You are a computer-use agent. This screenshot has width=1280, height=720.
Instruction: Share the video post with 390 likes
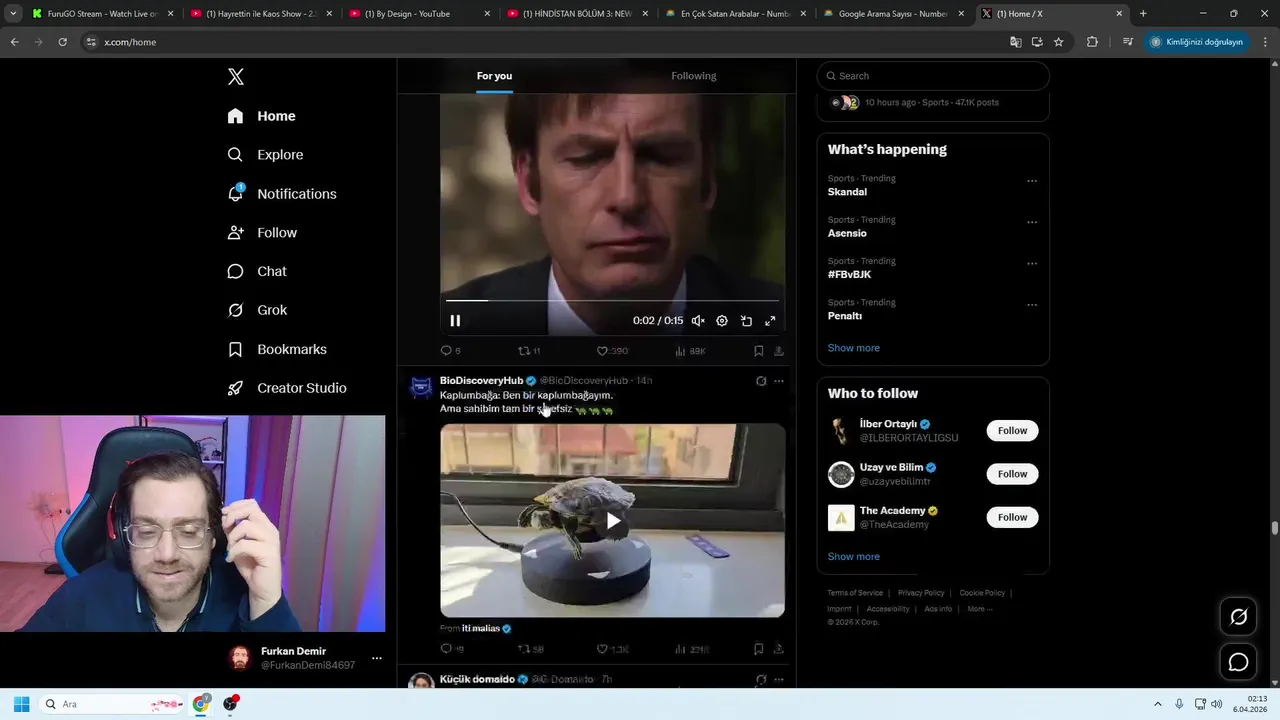pyautogui.click(x=779, y=351)
